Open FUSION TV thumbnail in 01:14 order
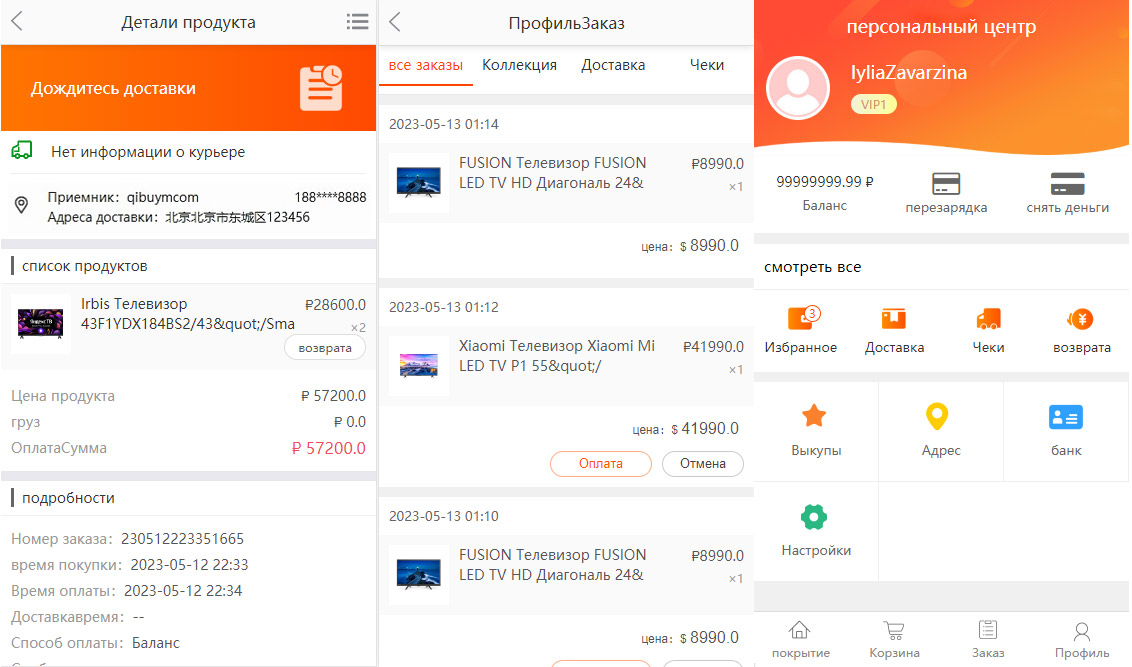The image size is (1132, 667). click(x=419, y=182)
